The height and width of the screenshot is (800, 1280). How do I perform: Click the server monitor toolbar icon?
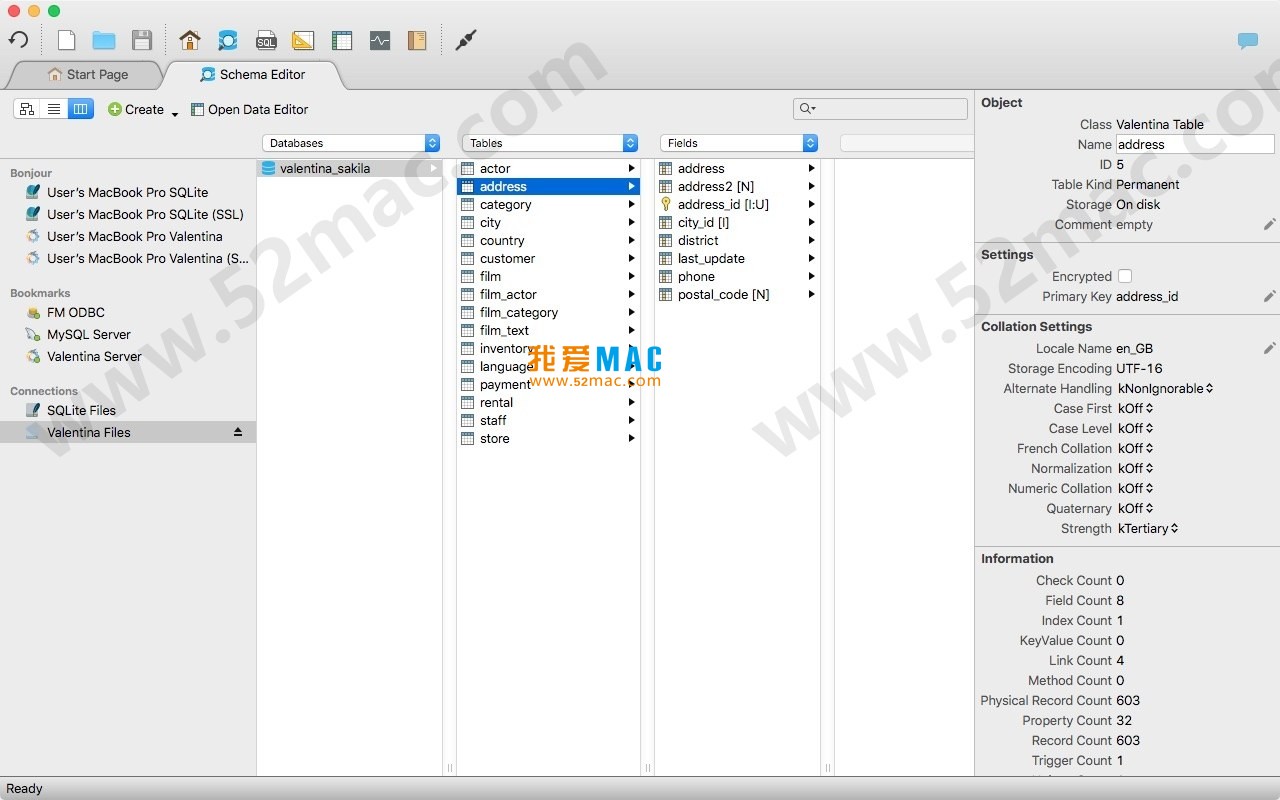tap(379, 40)
